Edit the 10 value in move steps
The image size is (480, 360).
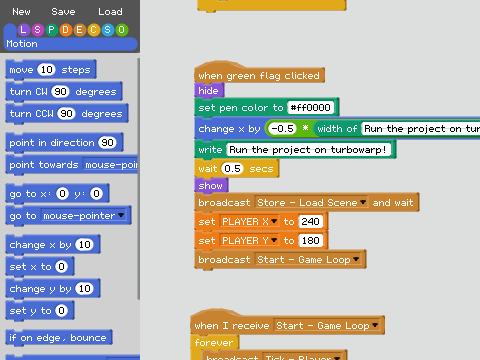coord(46,70)
